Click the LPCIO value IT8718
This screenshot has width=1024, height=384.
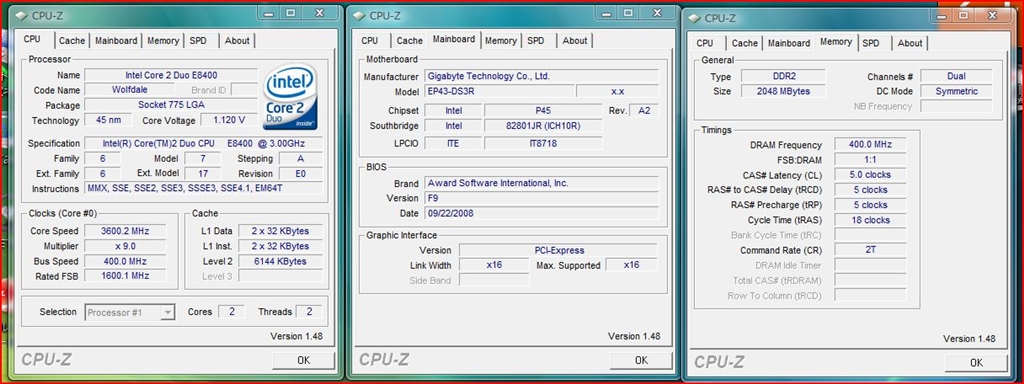point(543,143)
